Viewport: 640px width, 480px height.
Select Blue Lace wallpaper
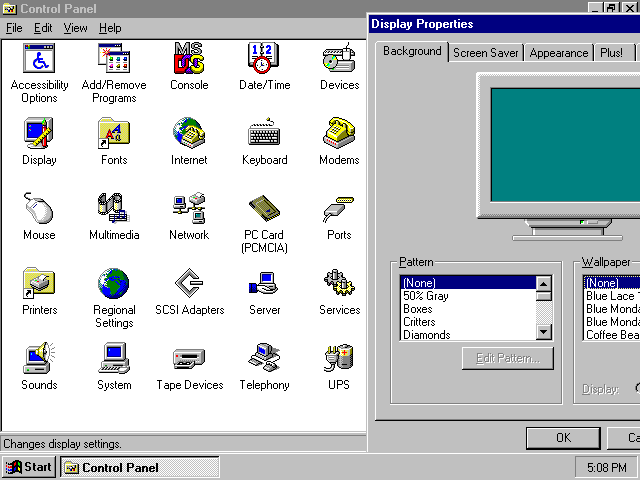tap(612, 296)
